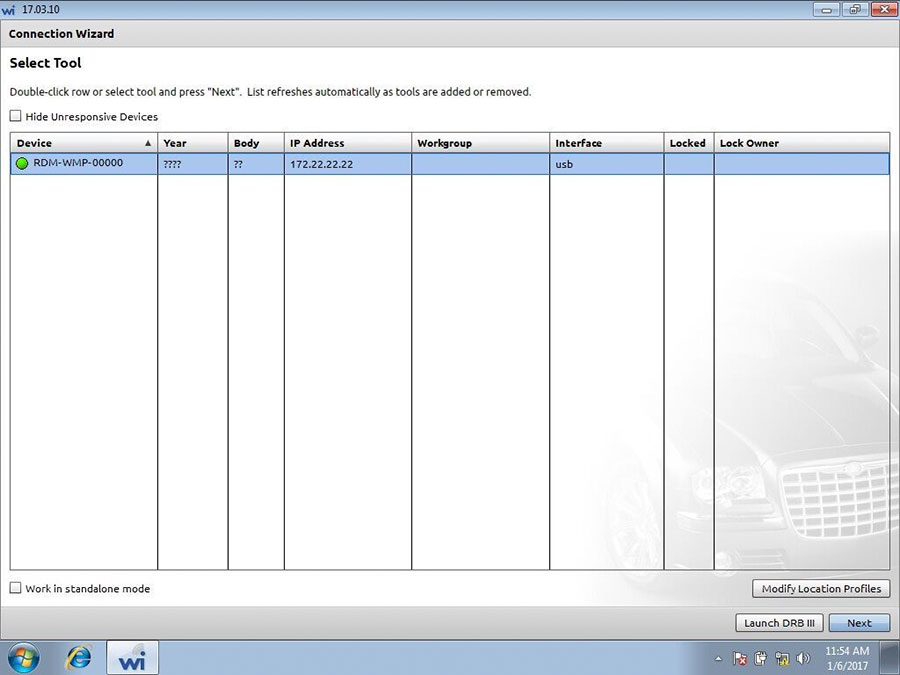Open the Windows Start menu orb
The width and height of the screenshot is (900, 675).
pyautogui.click(x=24, y=658)
